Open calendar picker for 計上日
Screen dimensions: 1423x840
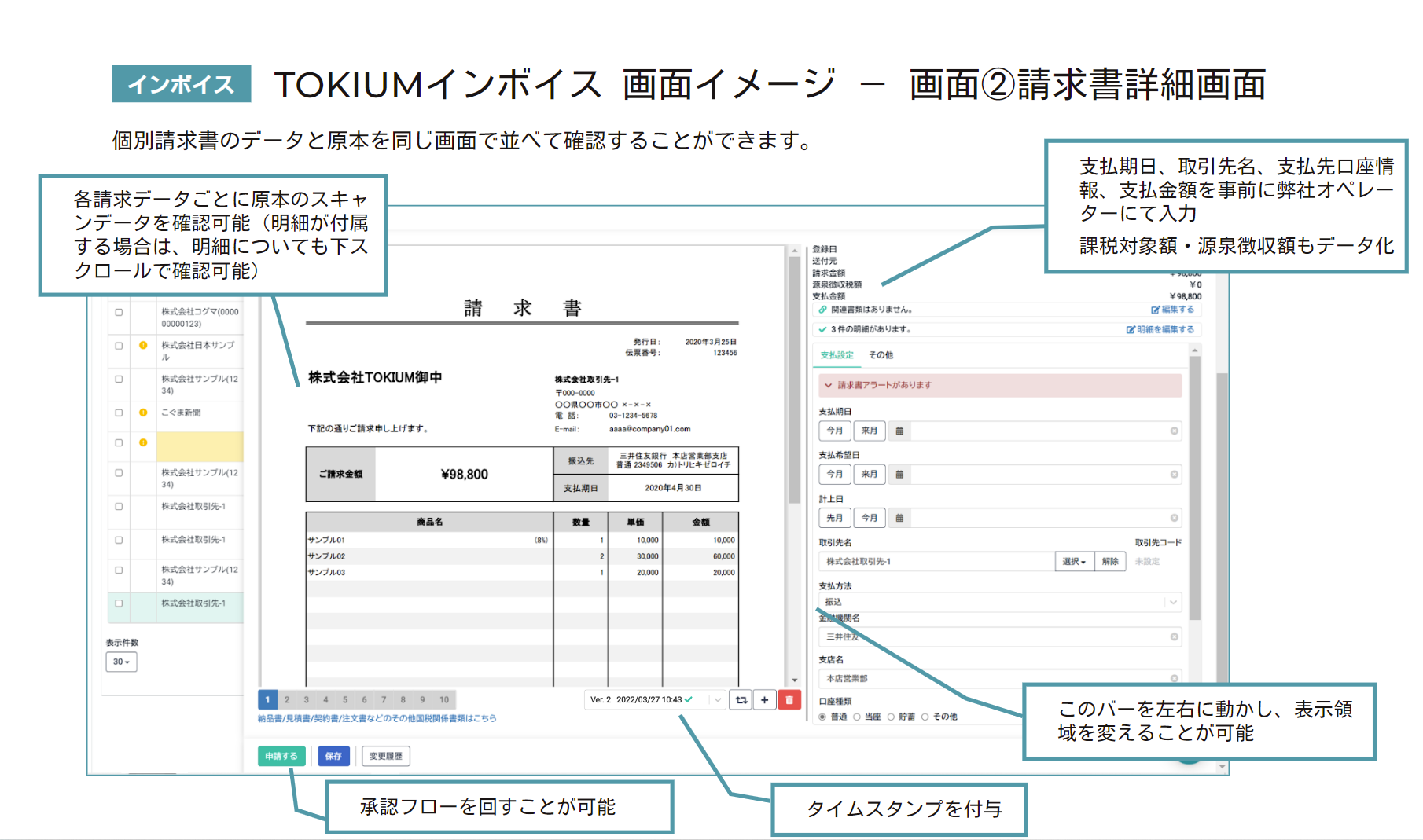(x=899, y=518)
